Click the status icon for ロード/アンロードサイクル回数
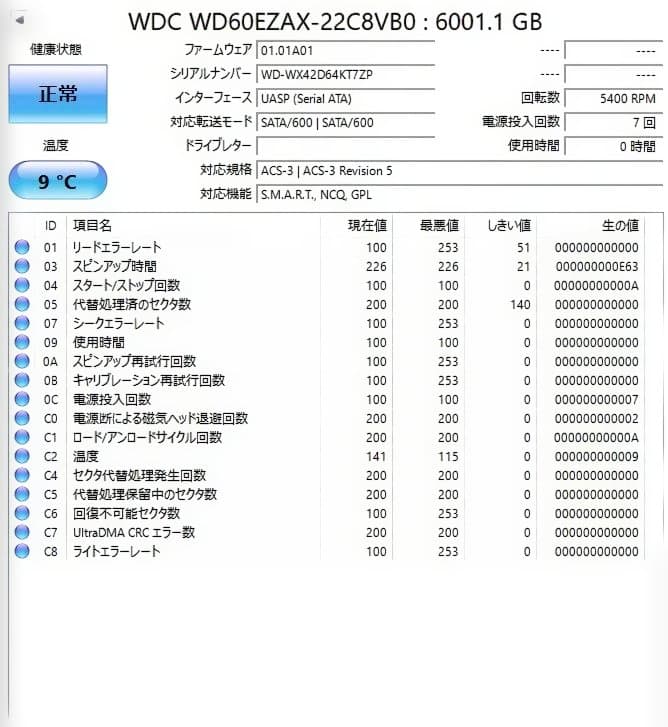The image size is (668, 727). coord(22,437)
